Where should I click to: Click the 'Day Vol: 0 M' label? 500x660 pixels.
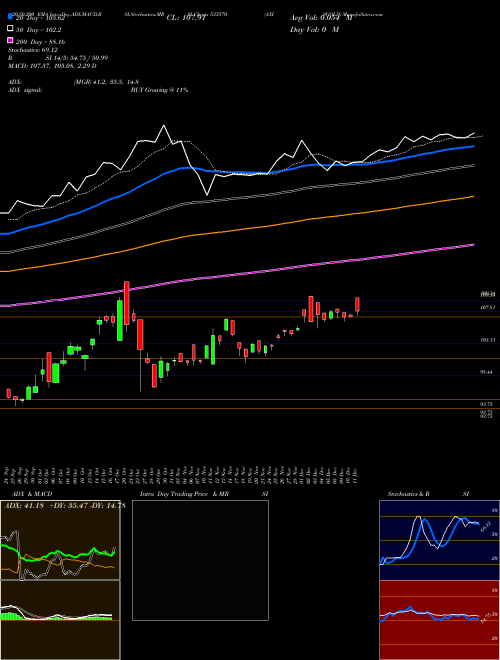(x=314, y=30)
